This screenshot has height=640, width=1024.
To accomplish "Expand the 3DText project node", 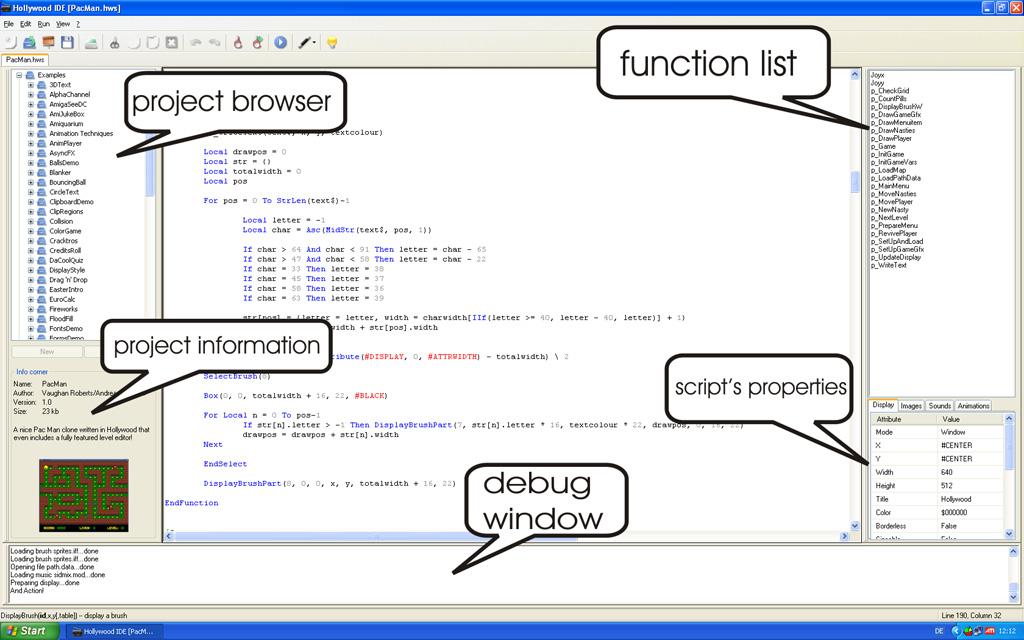I will coord(31,85).
